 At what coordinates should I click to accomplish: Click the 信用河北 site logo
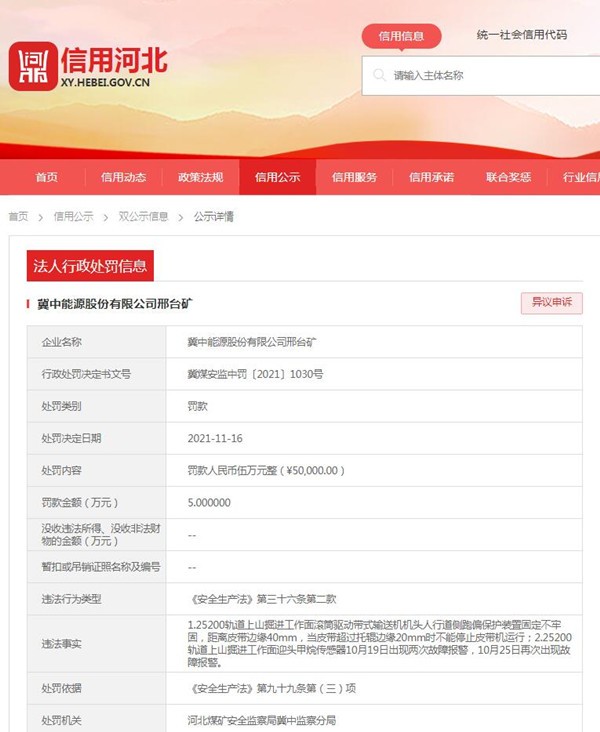pyautogui.click(x=88, y=66)
